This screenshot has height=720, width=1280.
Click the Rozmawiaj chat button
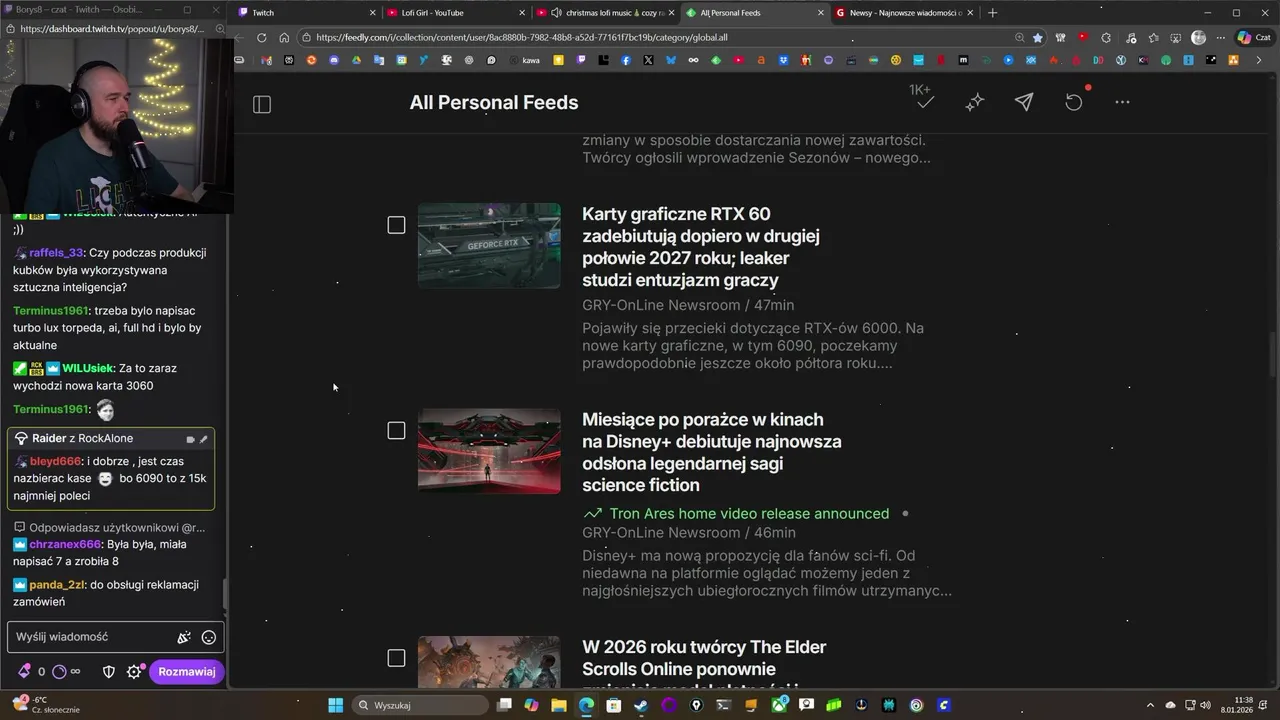186,672
